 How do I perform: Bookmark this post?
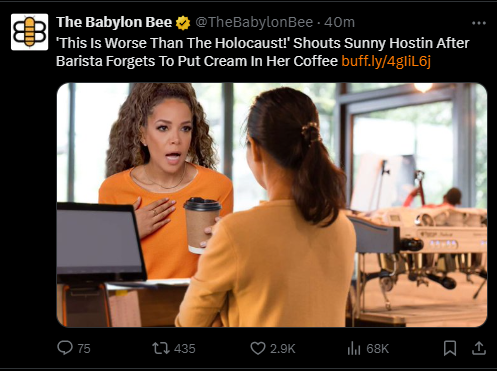[450, 348]
